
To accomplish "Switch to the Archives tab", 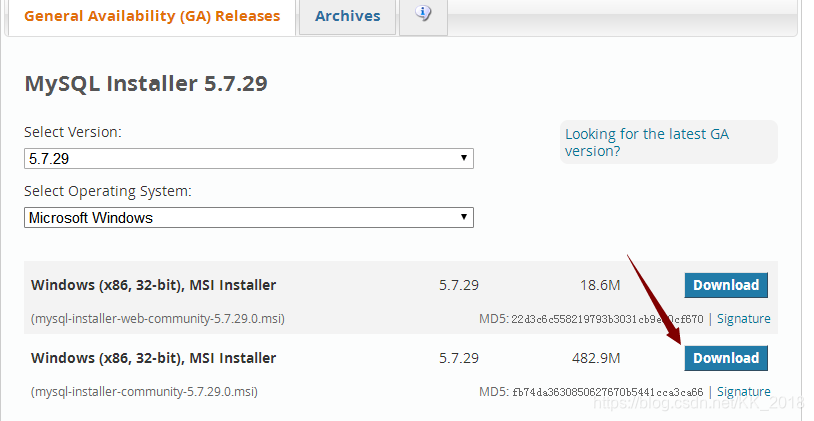I will click(347, 16).
